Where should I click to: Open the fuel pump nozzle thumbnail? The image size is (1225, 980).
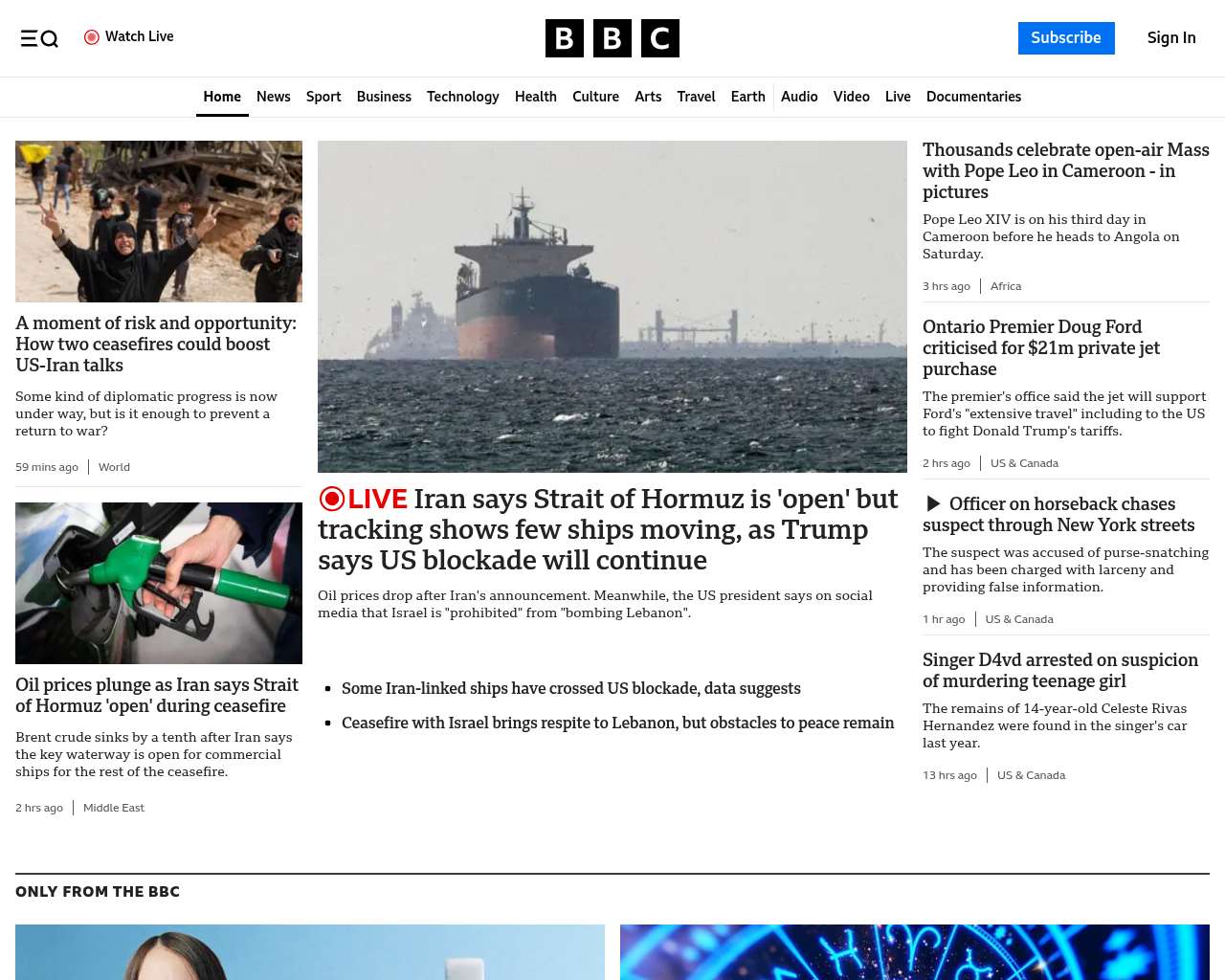click(159, 583)
